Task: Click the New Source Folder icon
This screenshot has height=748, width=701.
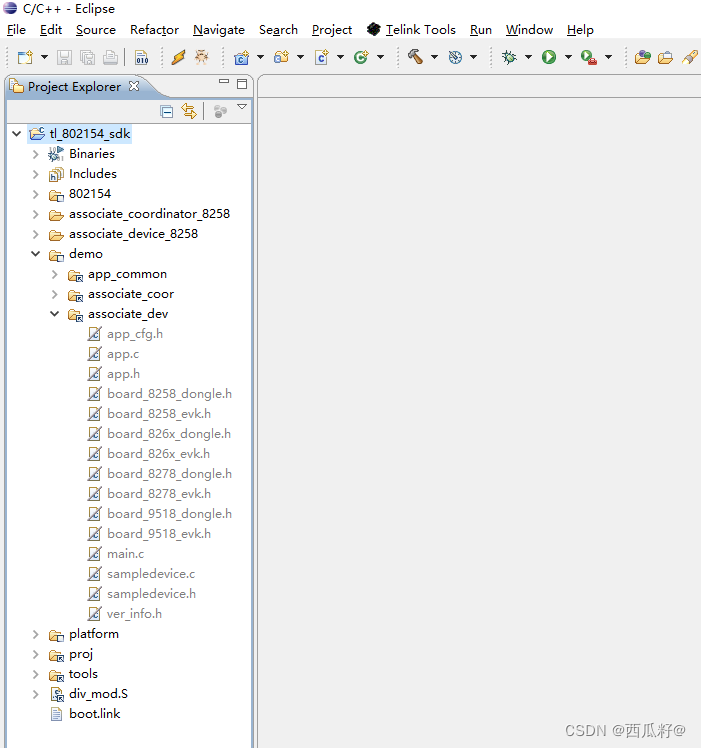Action: 282,57
